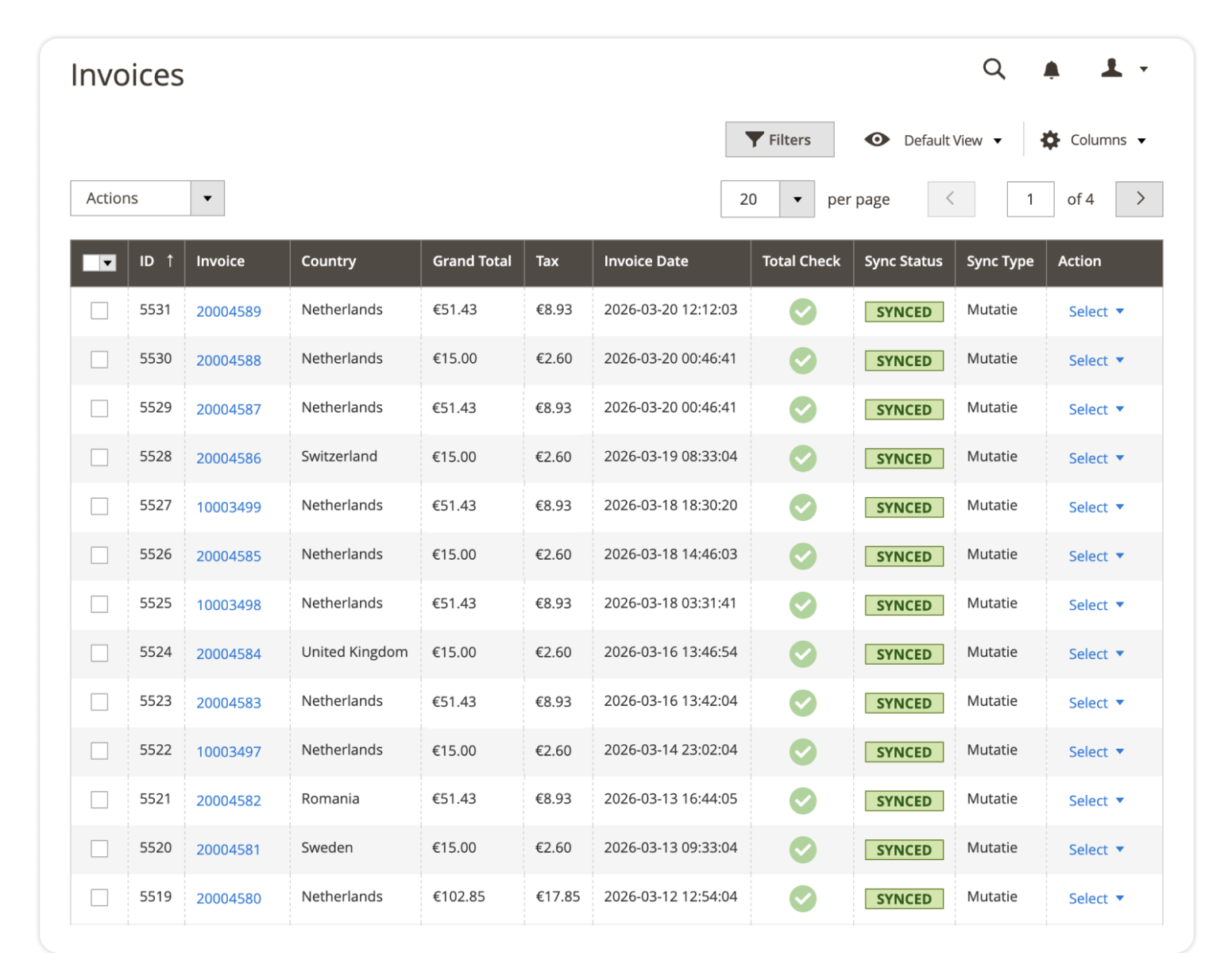Open the admin user avatar menu

(1112, 70)
